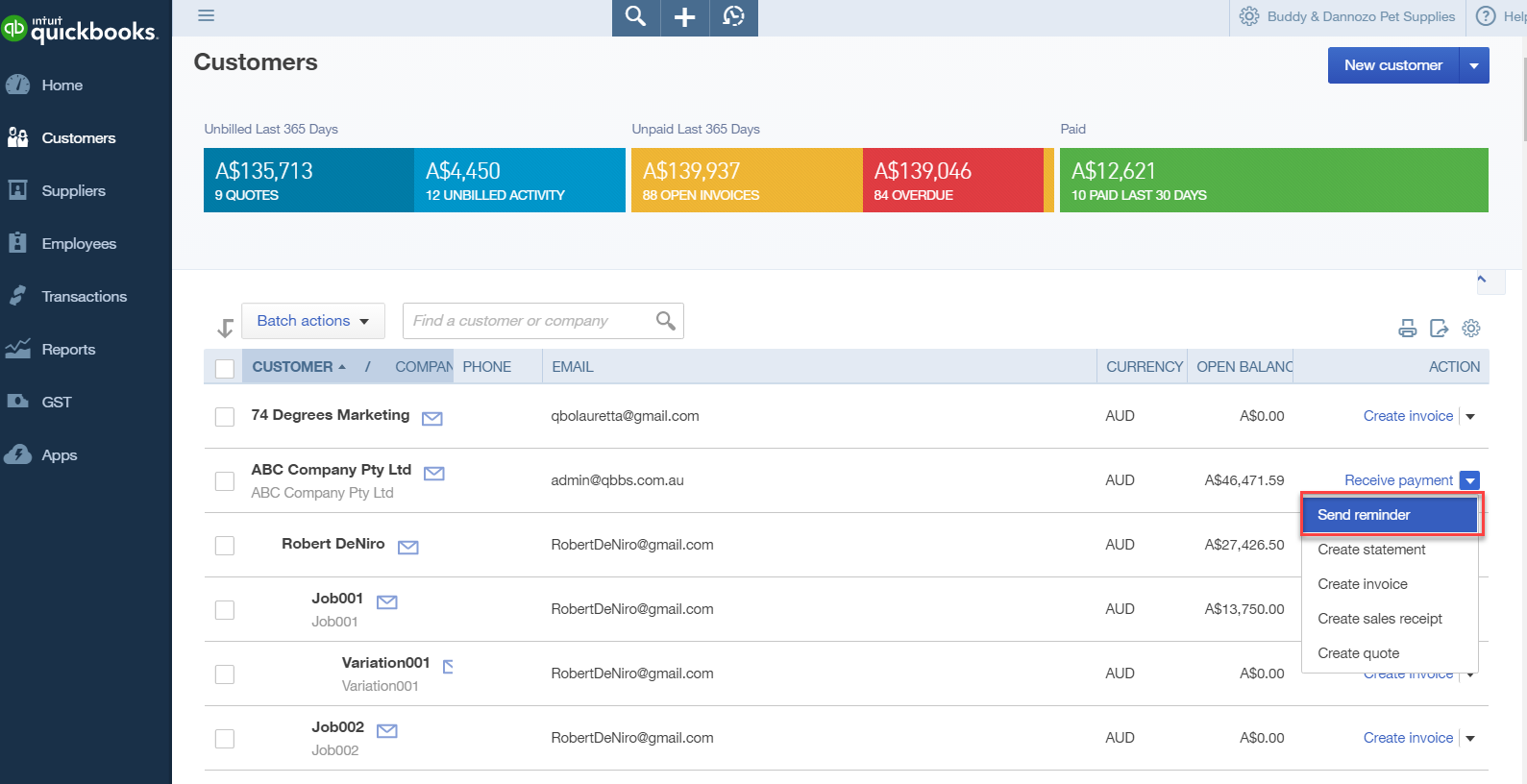Open Reports in sidebar

(x=68, y=350)
